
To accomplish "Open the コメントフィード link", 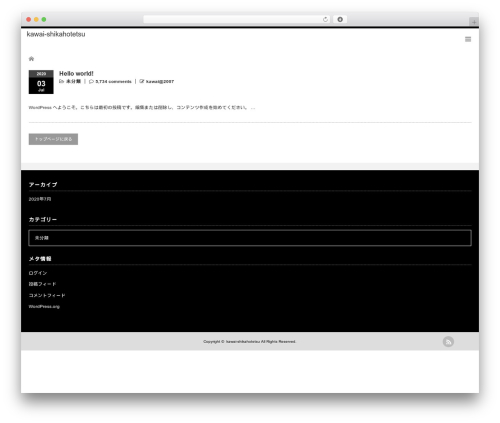I will click(x=47, y=295).
